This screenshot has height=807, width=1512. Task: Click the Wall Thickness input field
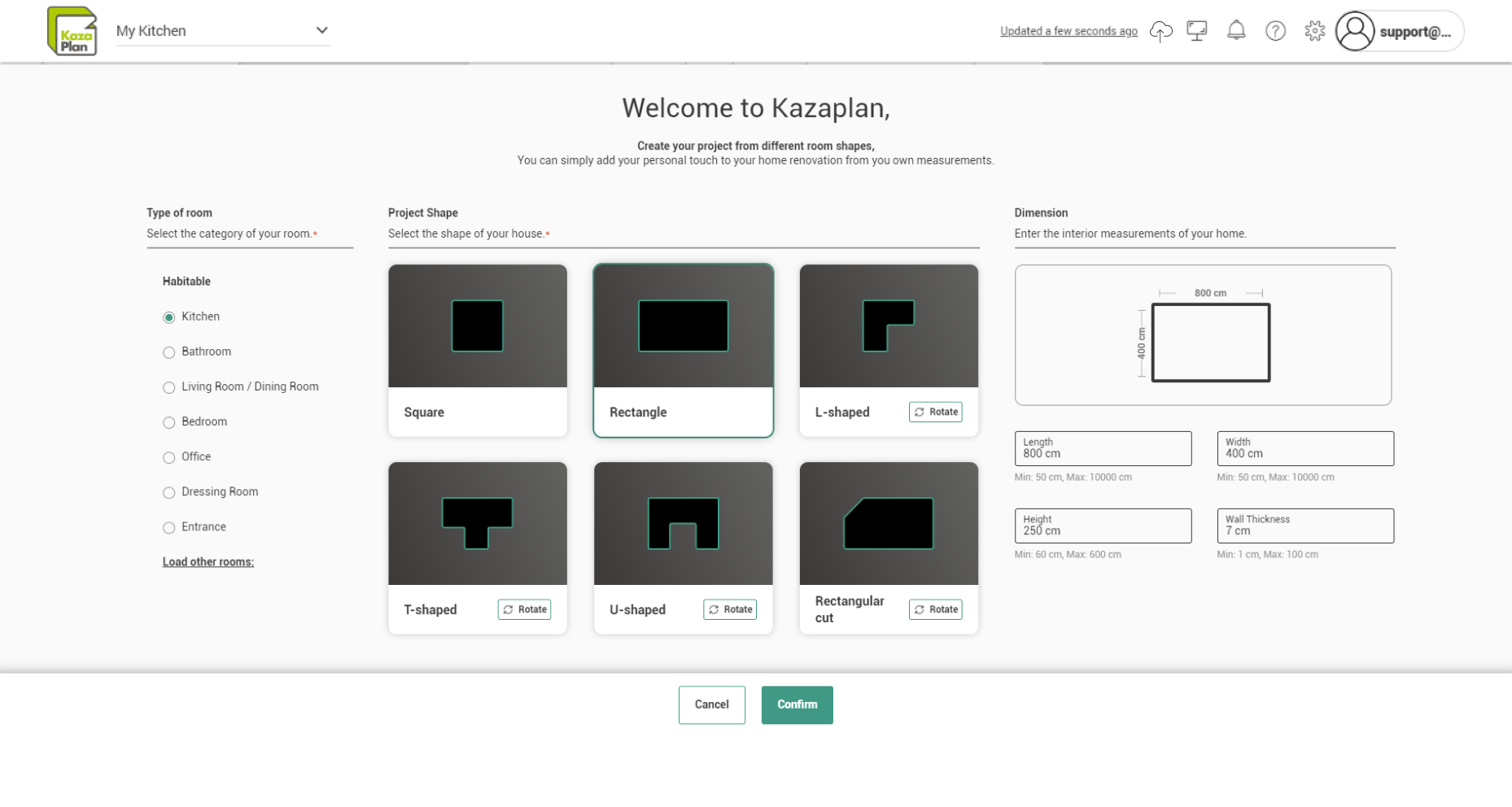pos(1305,526)
